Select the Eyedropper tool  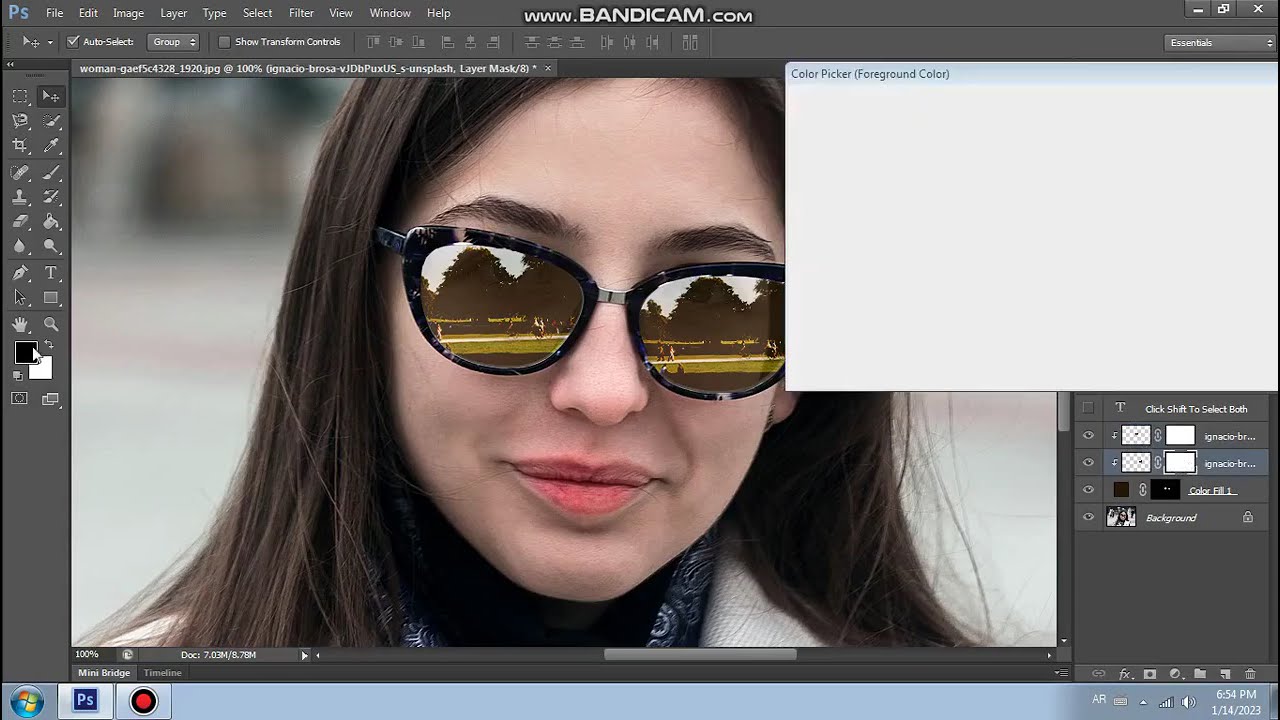[x=51, y=146]
